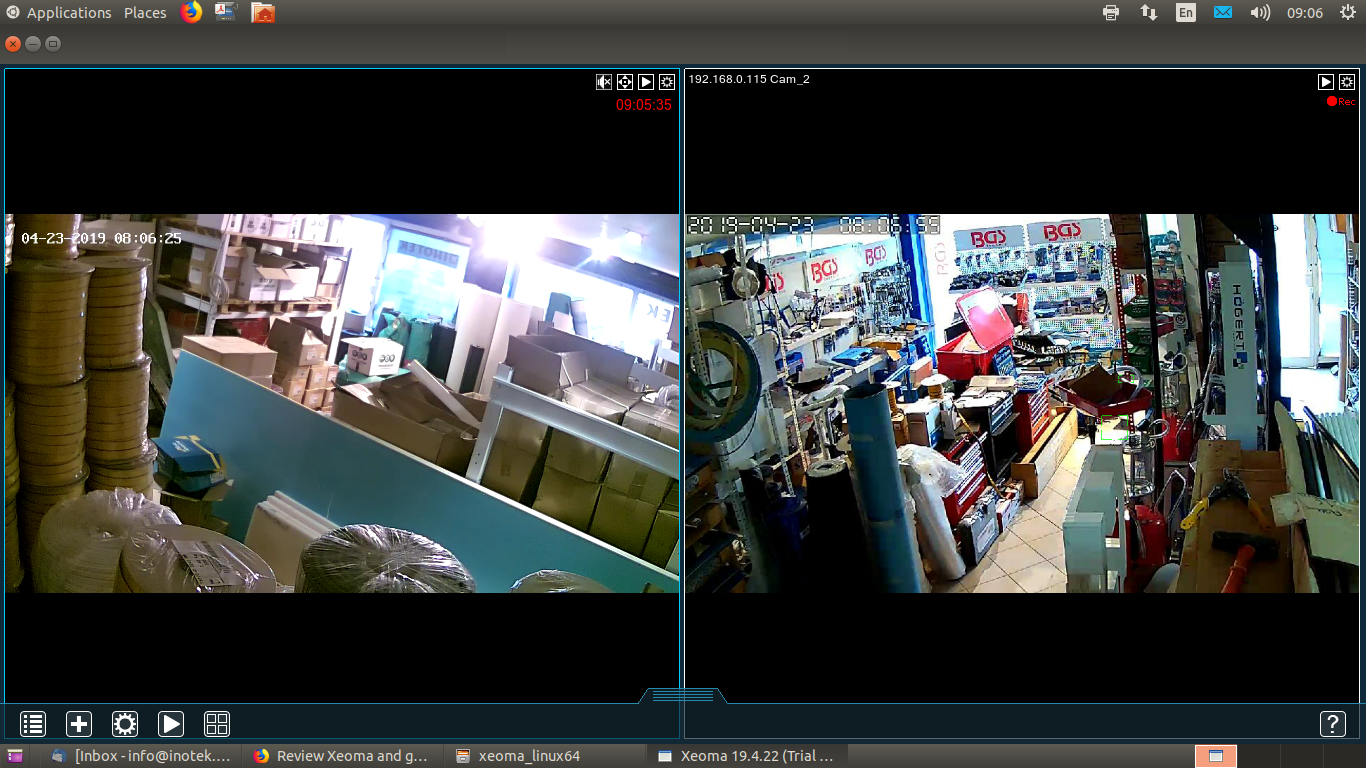This screenshot has height=768, width=1366.
Task: Open the printer indicator in the tray
Action: click(x=1110, y=13)
